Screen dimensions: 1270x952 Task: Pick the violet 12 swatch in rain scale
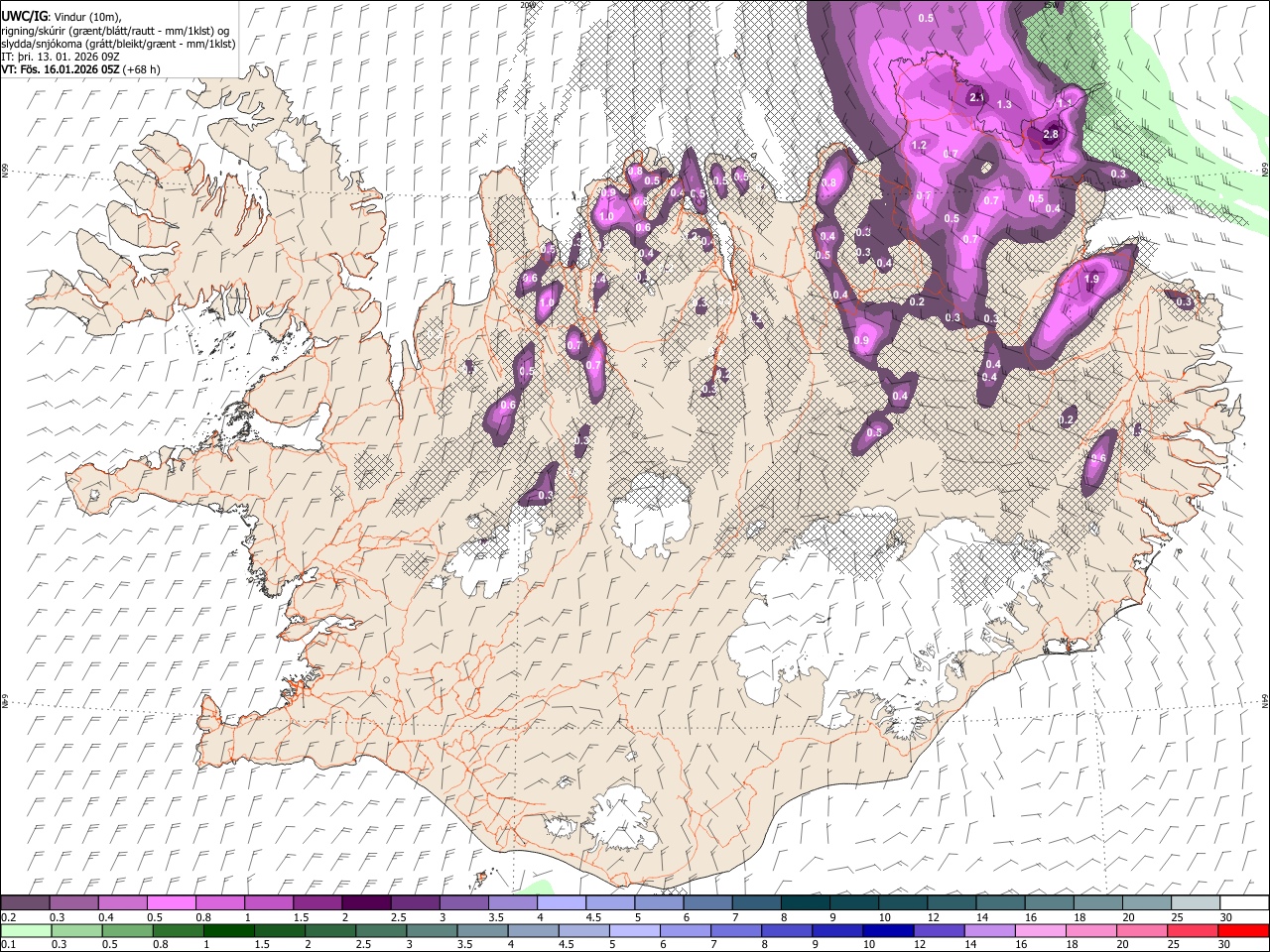(938, 930)
